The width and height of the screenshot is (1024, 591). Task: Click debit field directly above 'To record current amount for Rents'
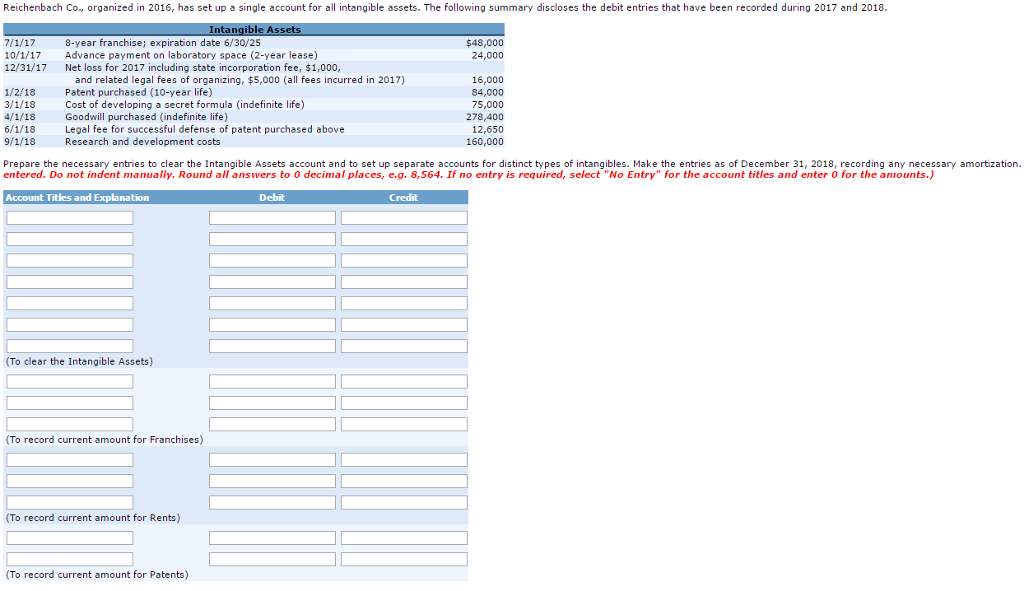click(272, 502)
